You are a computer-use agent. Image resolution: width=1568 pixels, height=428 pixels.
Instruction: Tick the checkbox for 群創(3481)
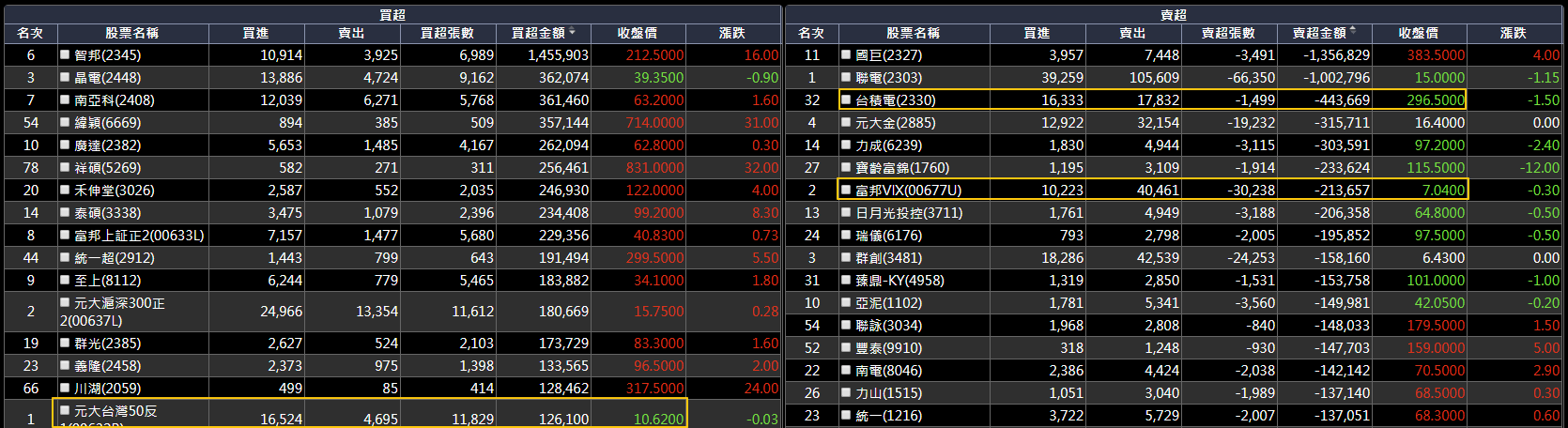pos(846,258)
